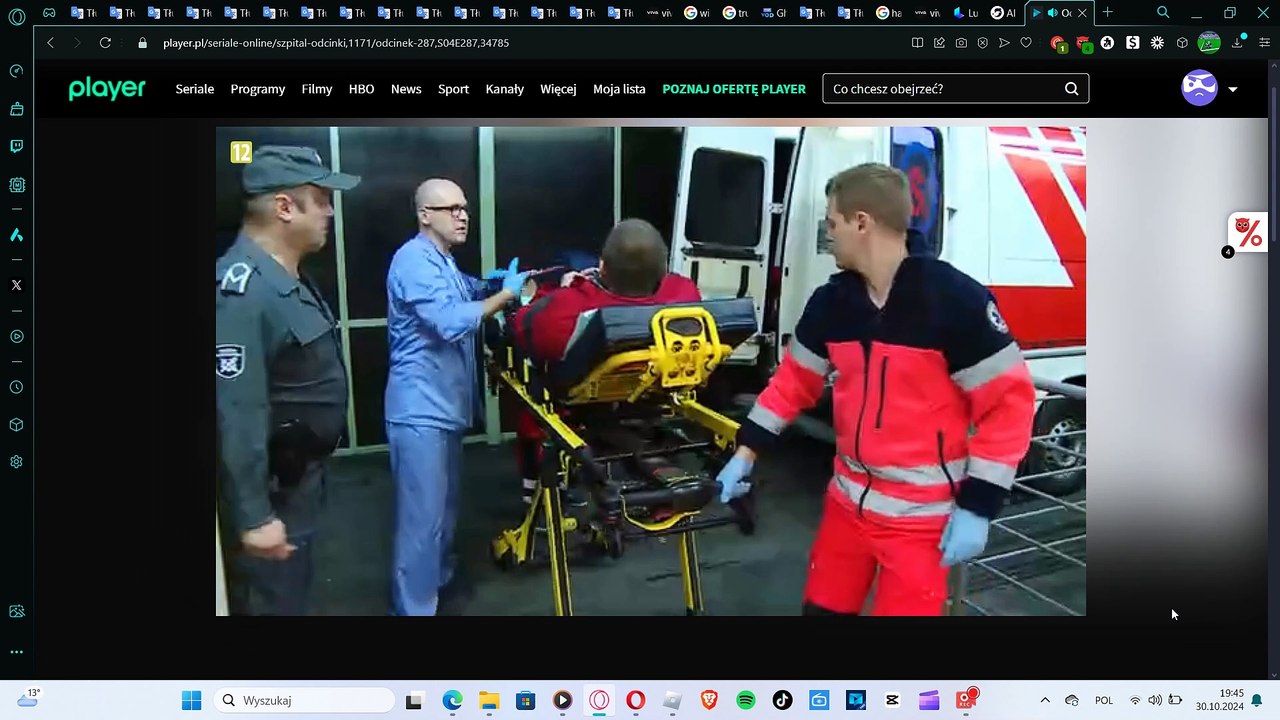This screenshot has width=1280, height=720.
Task: Open the Windows Start menu
Action: tap(191, 701)
